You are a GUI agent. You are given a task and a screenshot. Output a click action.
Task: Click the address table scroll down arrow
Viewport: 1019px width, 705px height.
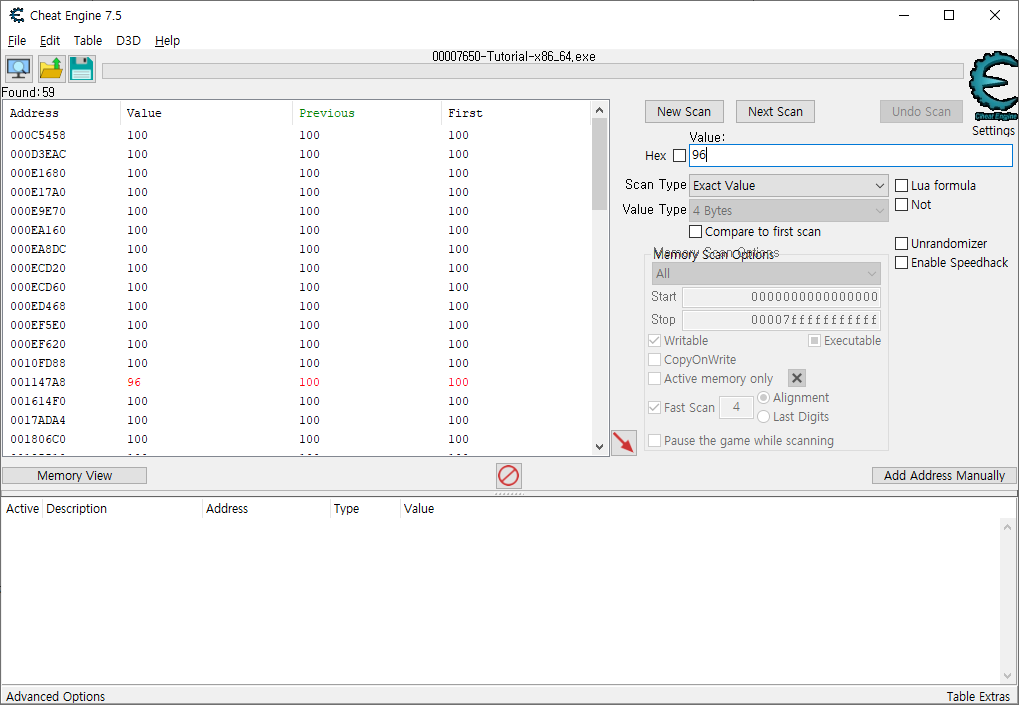point(1008,676)
